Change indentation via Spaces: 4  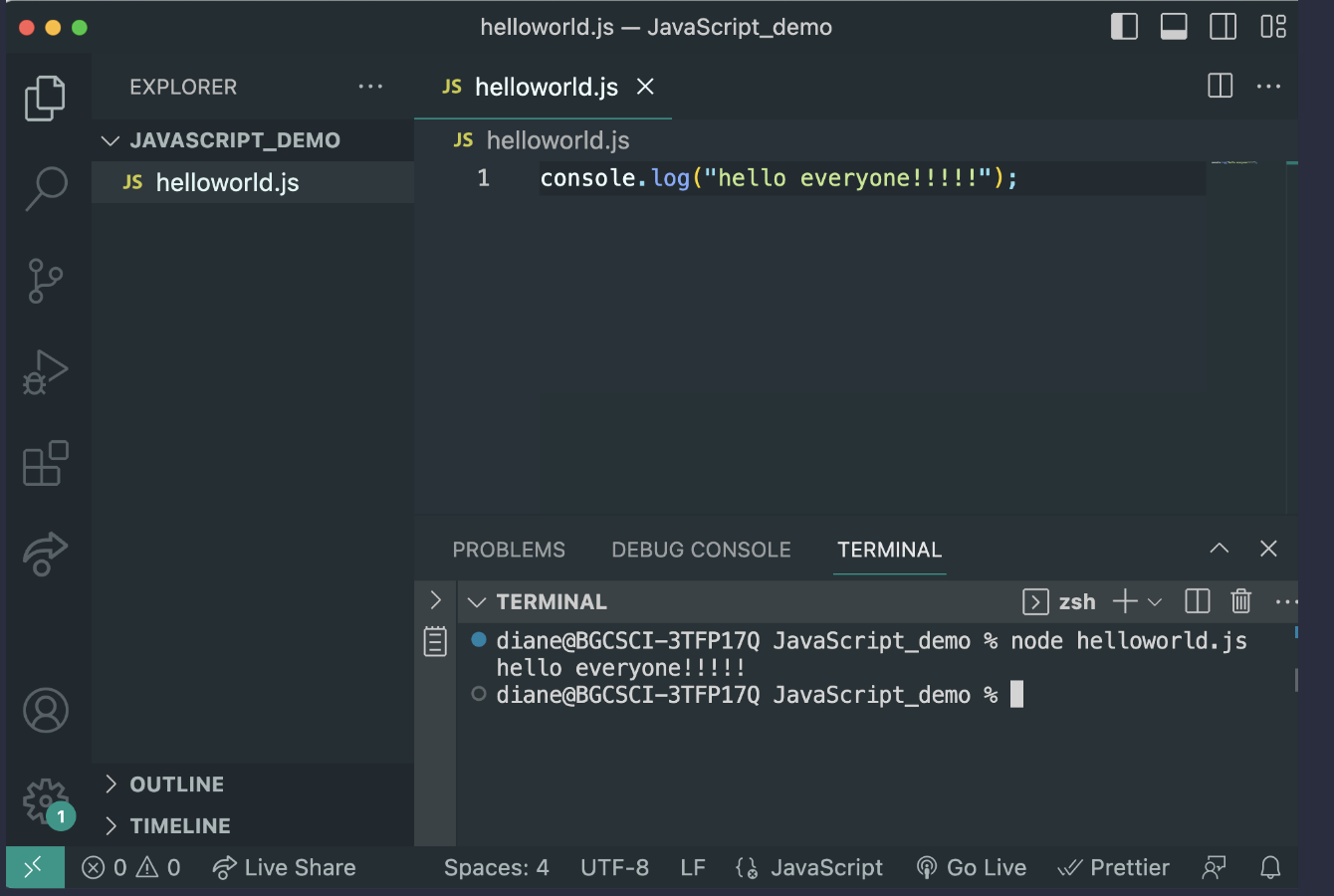496,868
